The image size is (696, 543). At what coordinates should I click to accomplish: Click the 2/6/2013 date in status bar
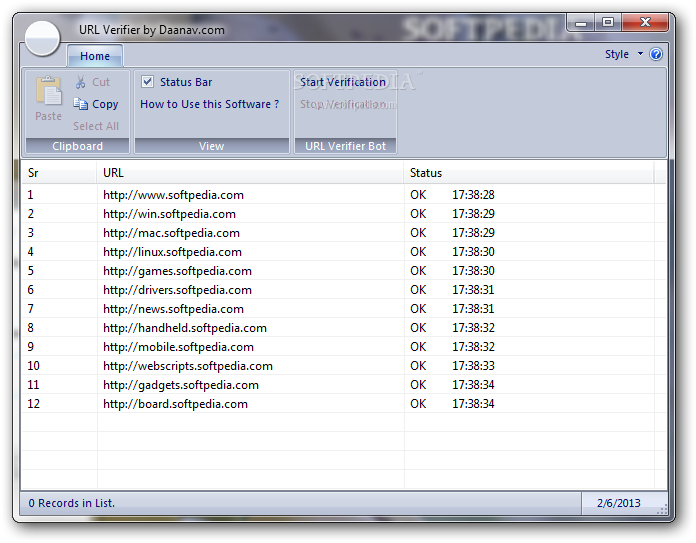(x=618, y=503)
